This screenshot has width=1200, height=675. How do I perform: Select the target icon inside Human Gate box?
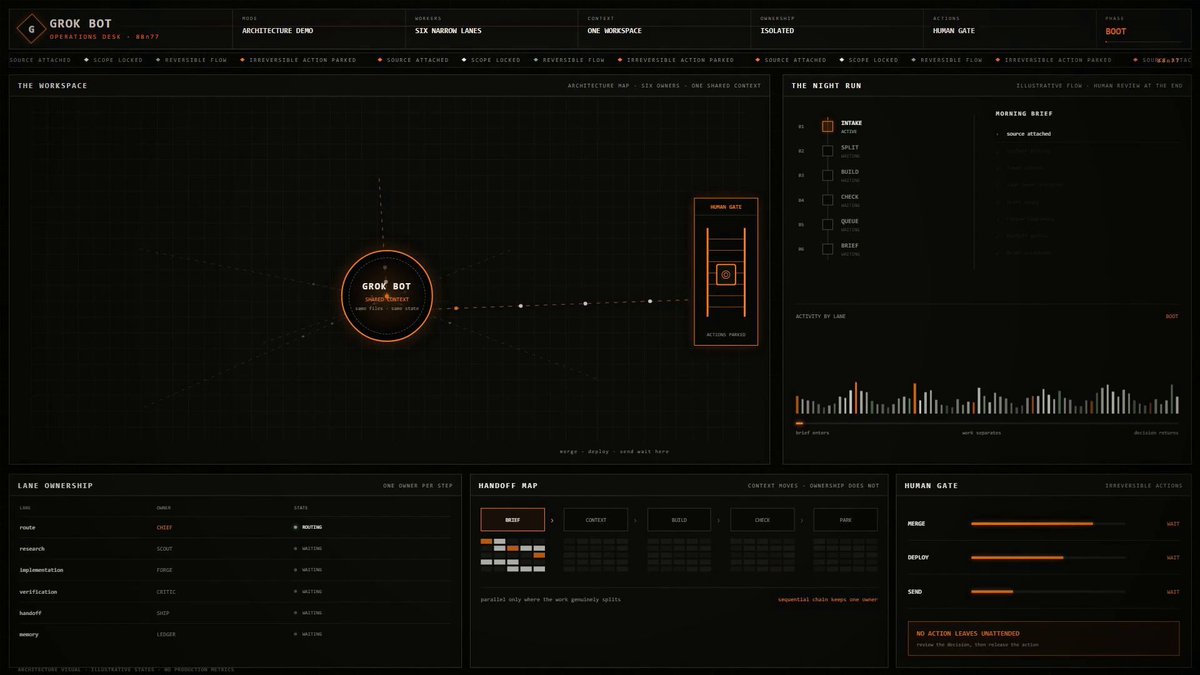pyautogui.click(x=726, y=273)
